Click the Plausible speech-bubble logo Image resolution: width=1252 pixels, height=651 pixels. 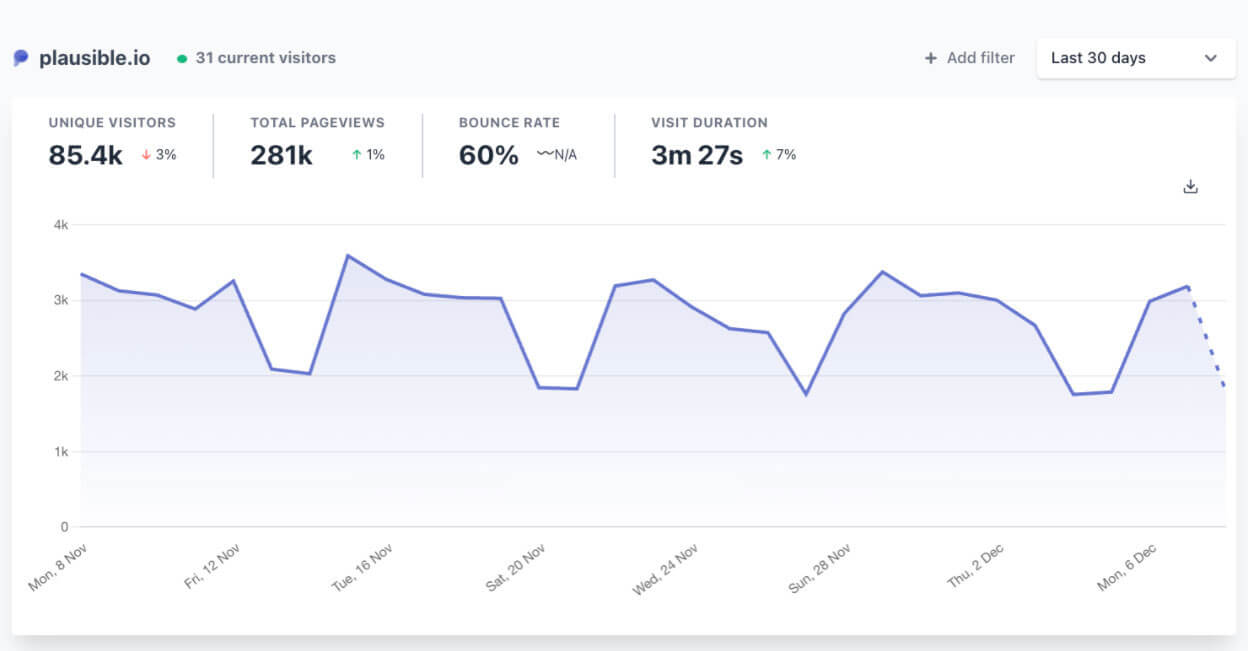point(20,57)
